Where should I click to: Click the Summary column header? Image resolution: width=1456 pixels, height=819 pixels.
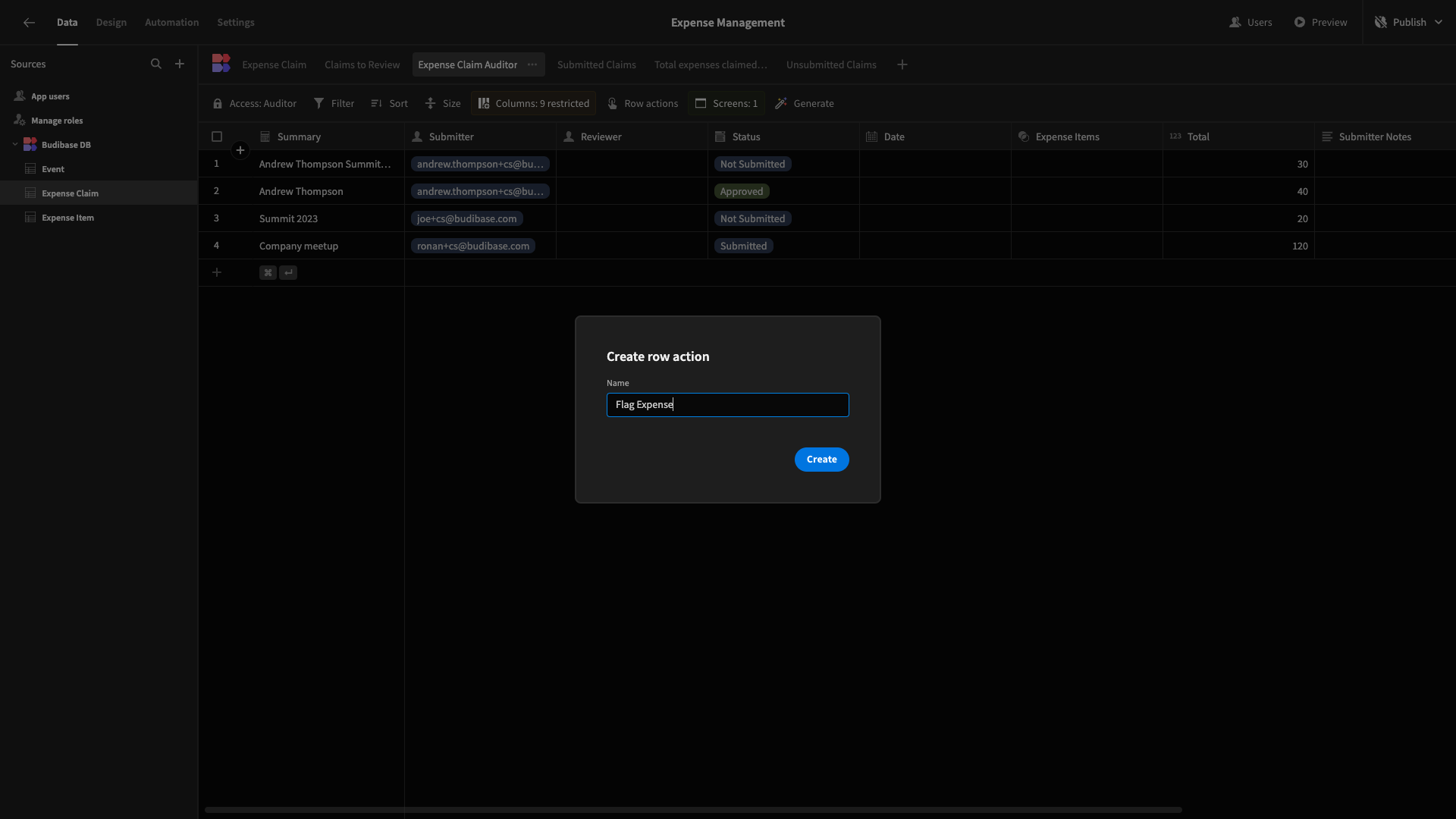coord(328,137)
